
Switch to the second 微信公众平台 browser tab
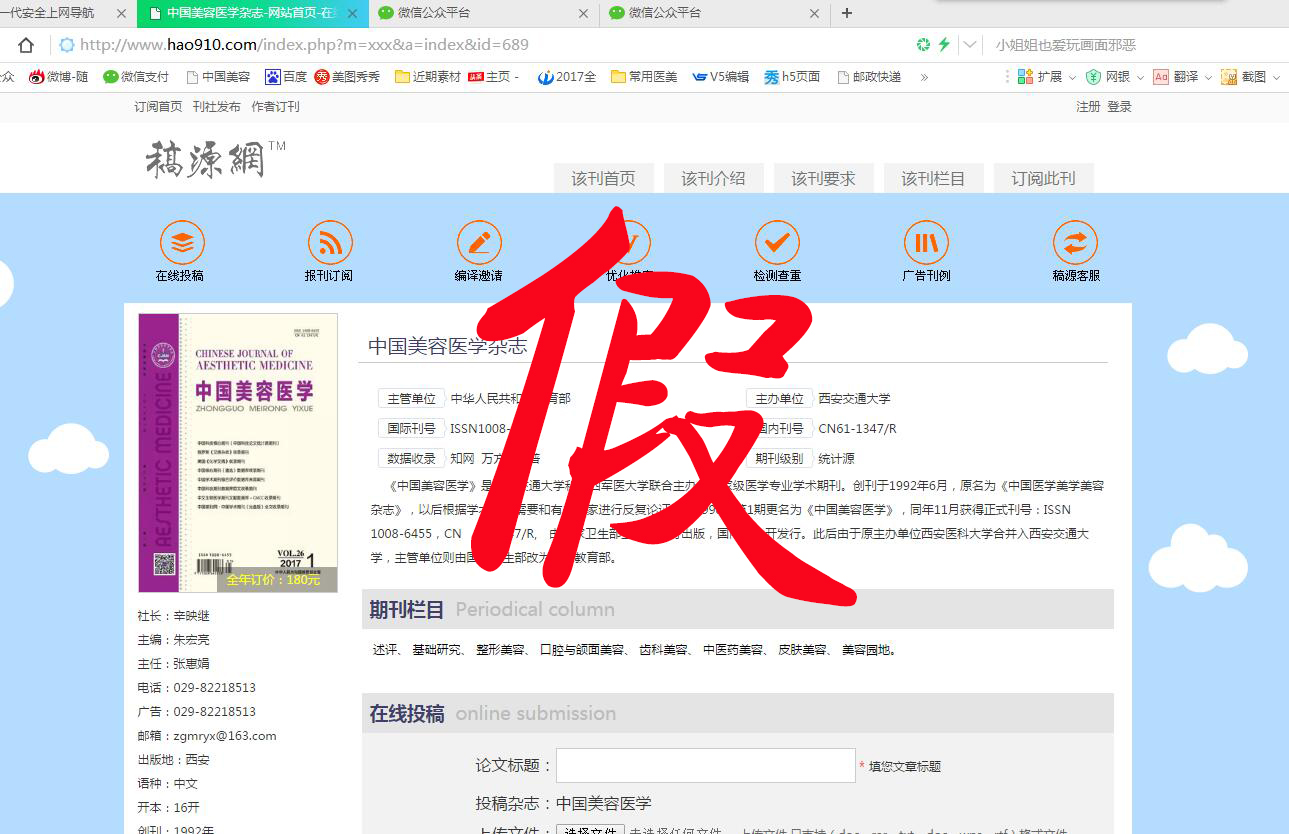pyautogui.click(x=716, y=13)
